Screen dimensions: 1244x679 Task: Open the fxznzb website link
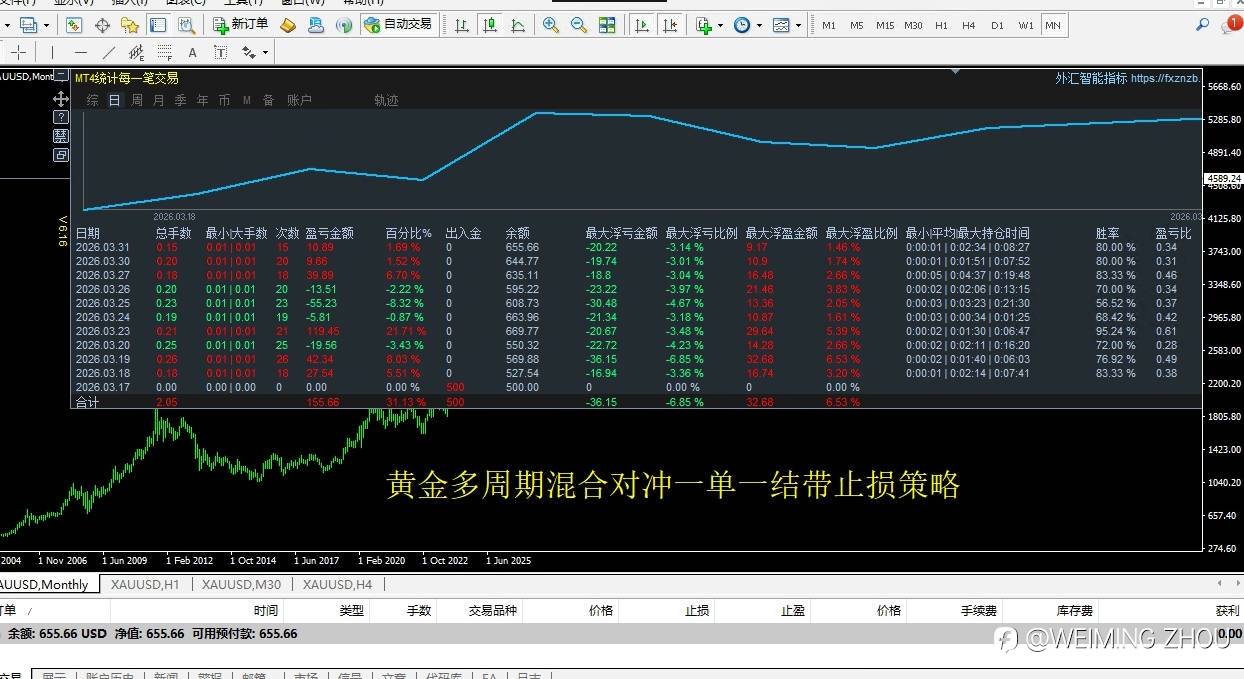click(1165, 78)
